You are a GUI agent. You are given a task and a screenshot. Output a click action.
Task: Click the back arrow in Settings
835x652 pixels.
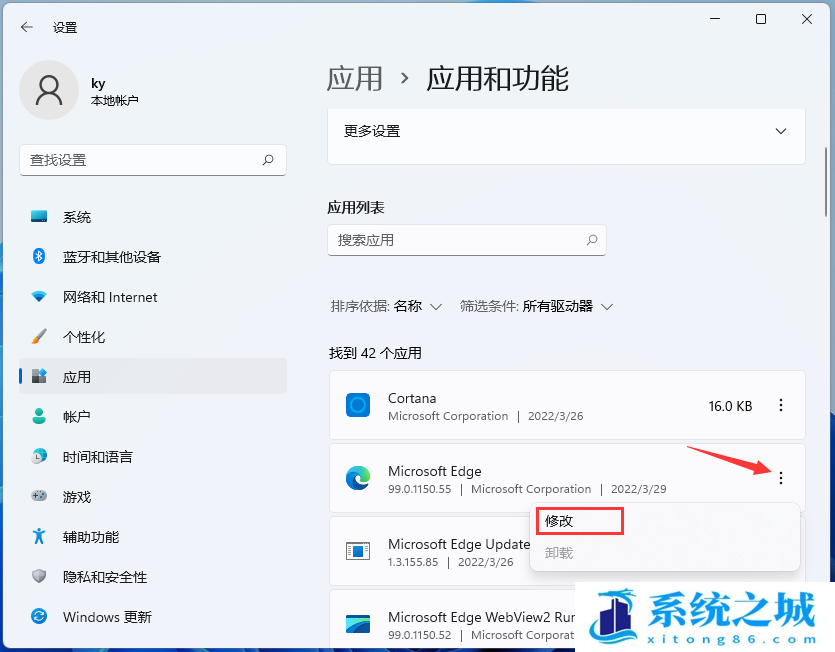(x=27, y=28)
